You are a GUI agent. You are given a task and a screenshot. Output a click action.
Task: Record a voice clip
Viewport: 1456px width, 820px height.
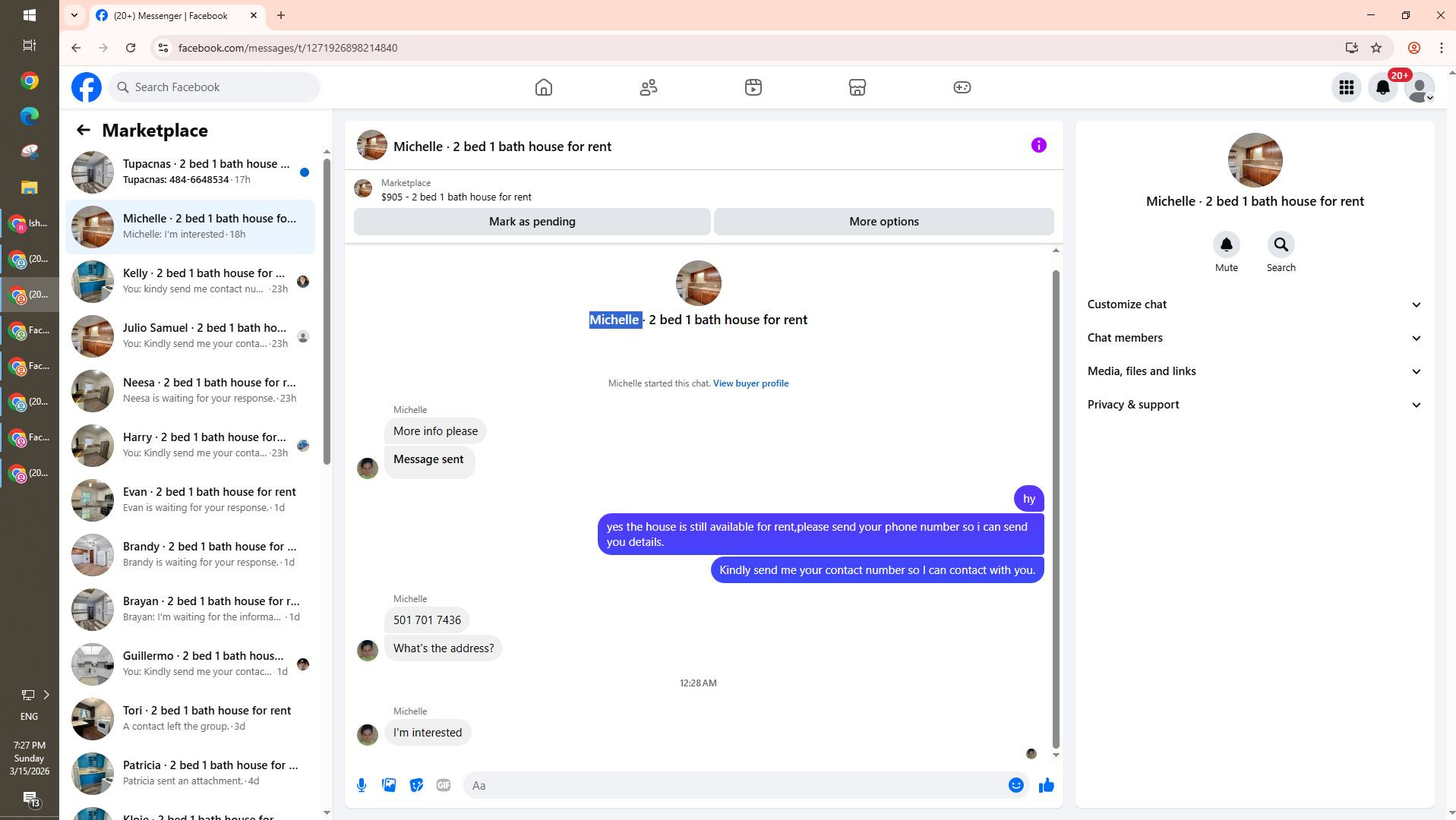(x=362, y=785)
